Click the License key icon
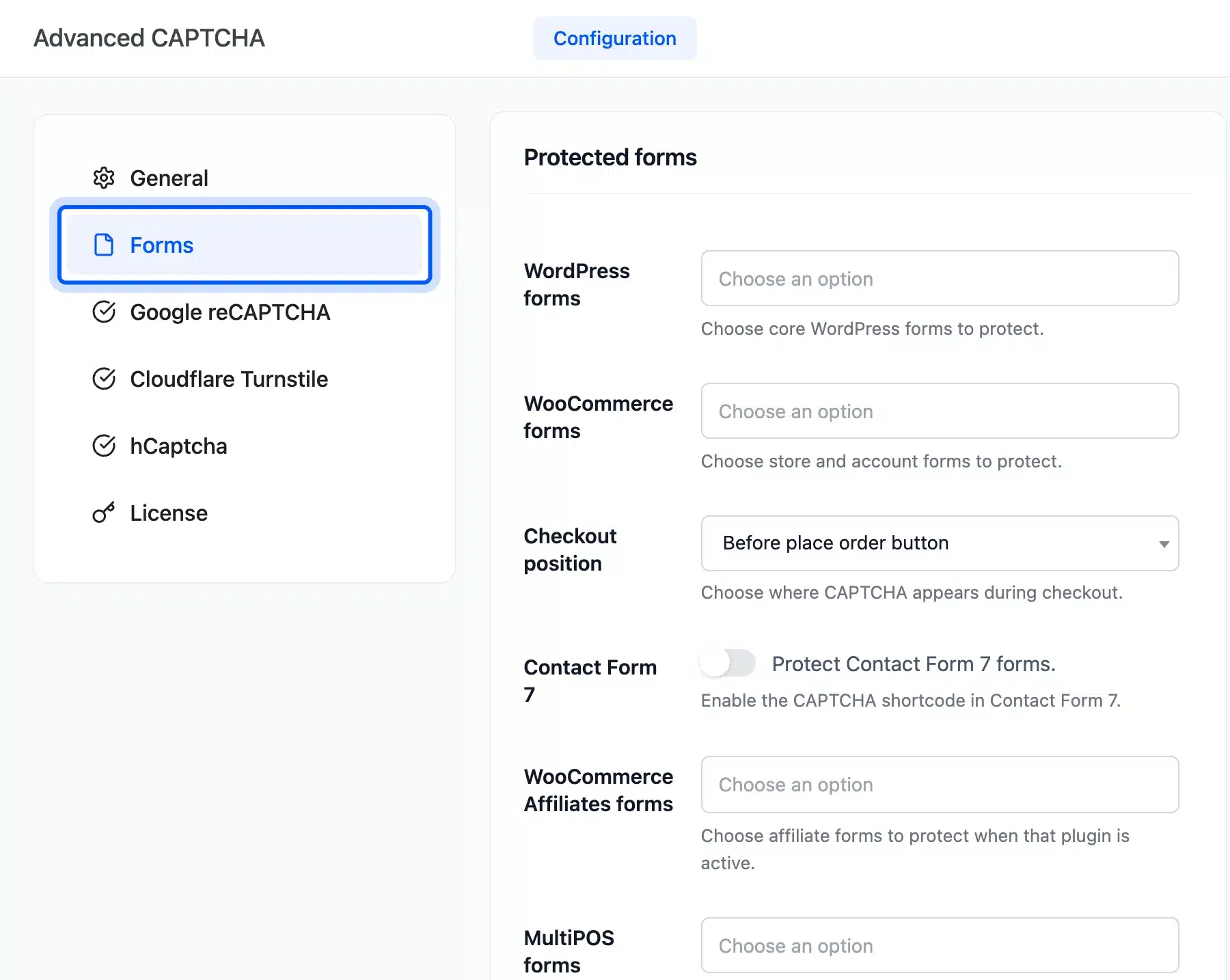1230x980 pixels. [104, 513]
